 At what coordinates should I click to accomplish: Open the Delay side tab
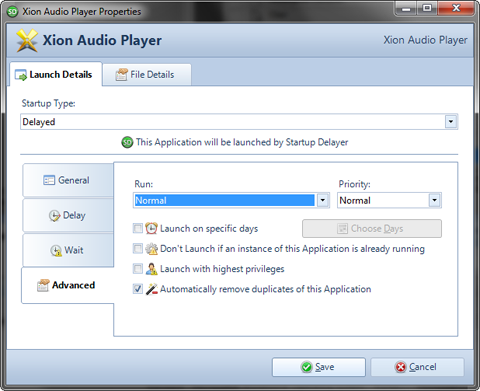(x=68, y=215)
